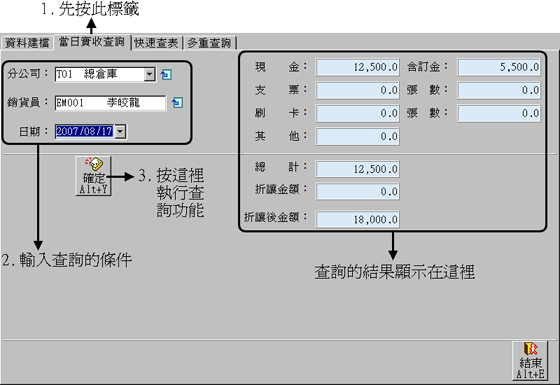Viewport: 560px width, 385px height.
Task: Click the 銷貨員 input showing EM001 李皎龍
Action: click(x=110, y=103)
